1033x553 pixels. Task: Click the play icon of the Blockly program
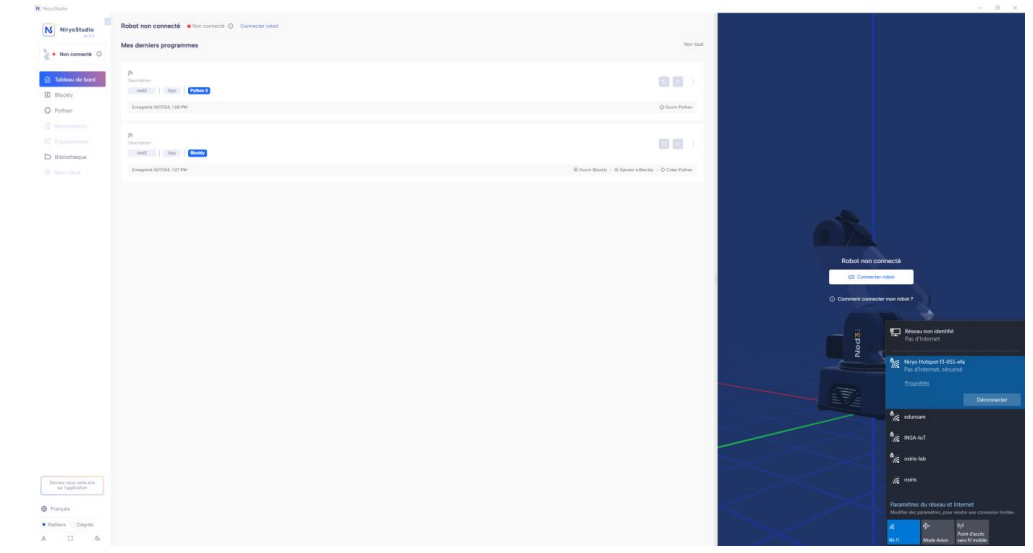[x=678, y=144]
